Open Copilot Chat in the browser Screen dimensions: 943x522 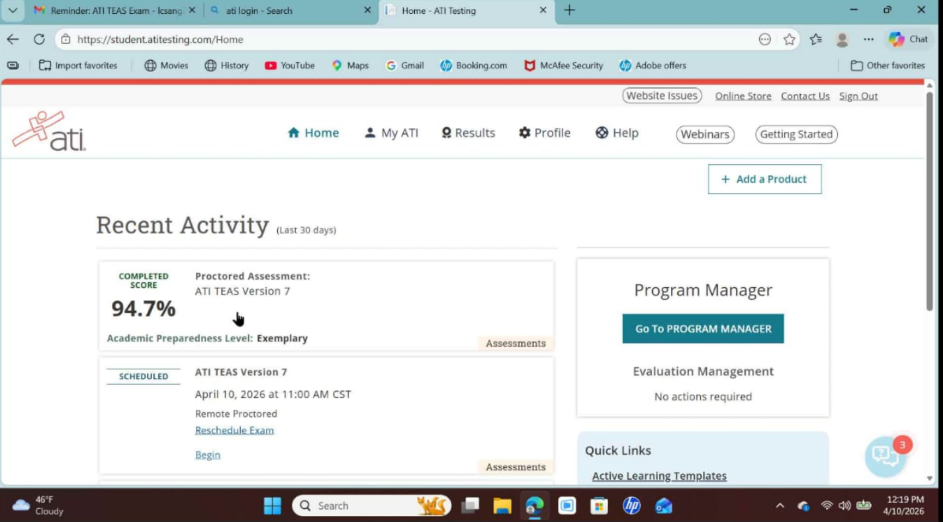point(909,39)
